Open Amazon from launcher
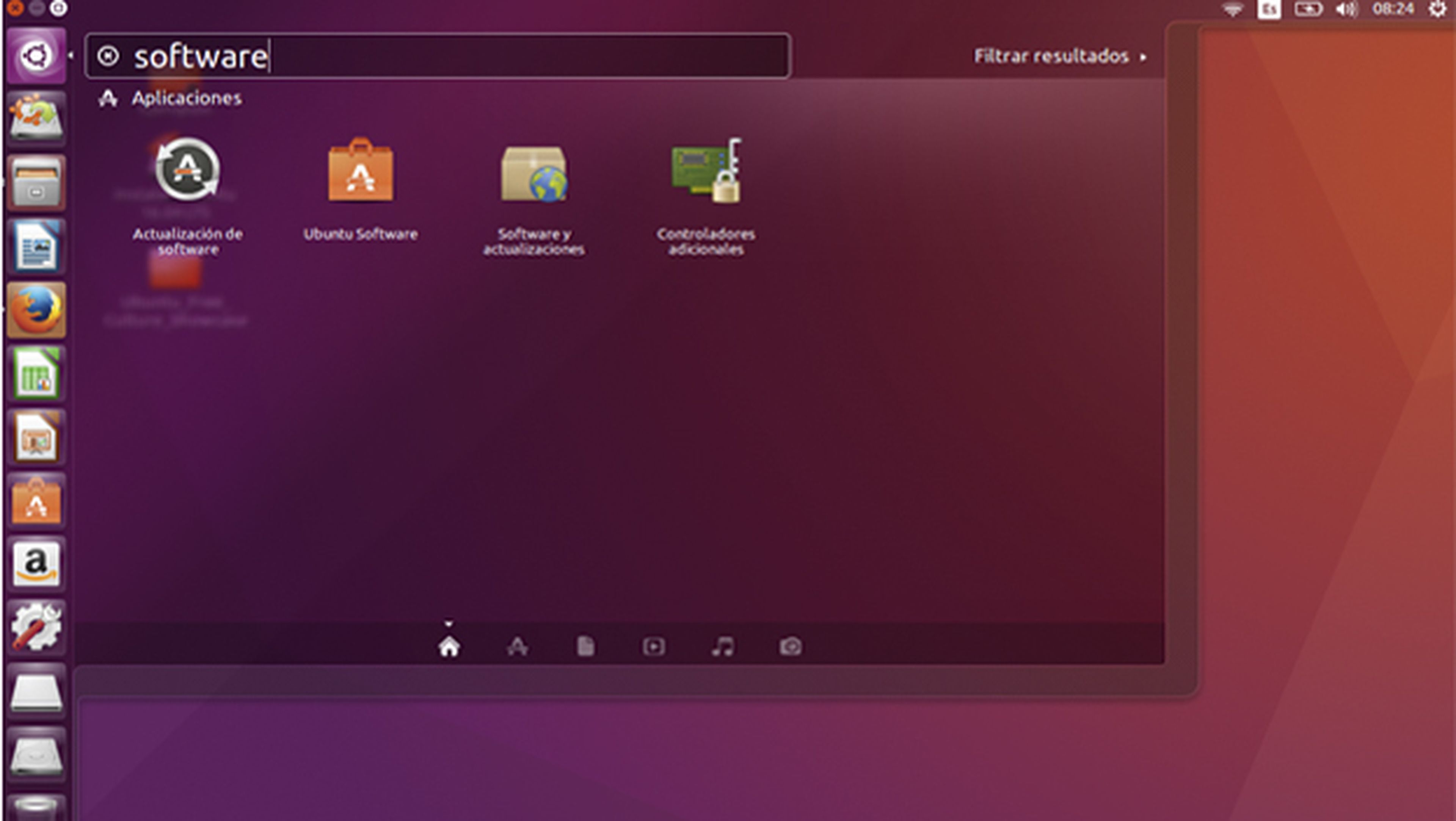 pos(36,564)
